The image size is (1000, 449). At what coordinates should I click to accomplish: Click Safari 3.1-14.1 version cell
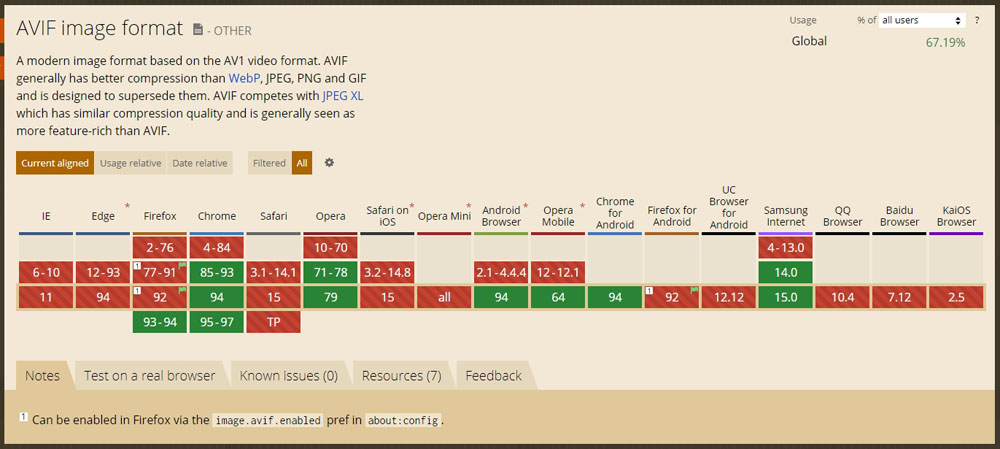pyautogui.click(x=274, y=272)
